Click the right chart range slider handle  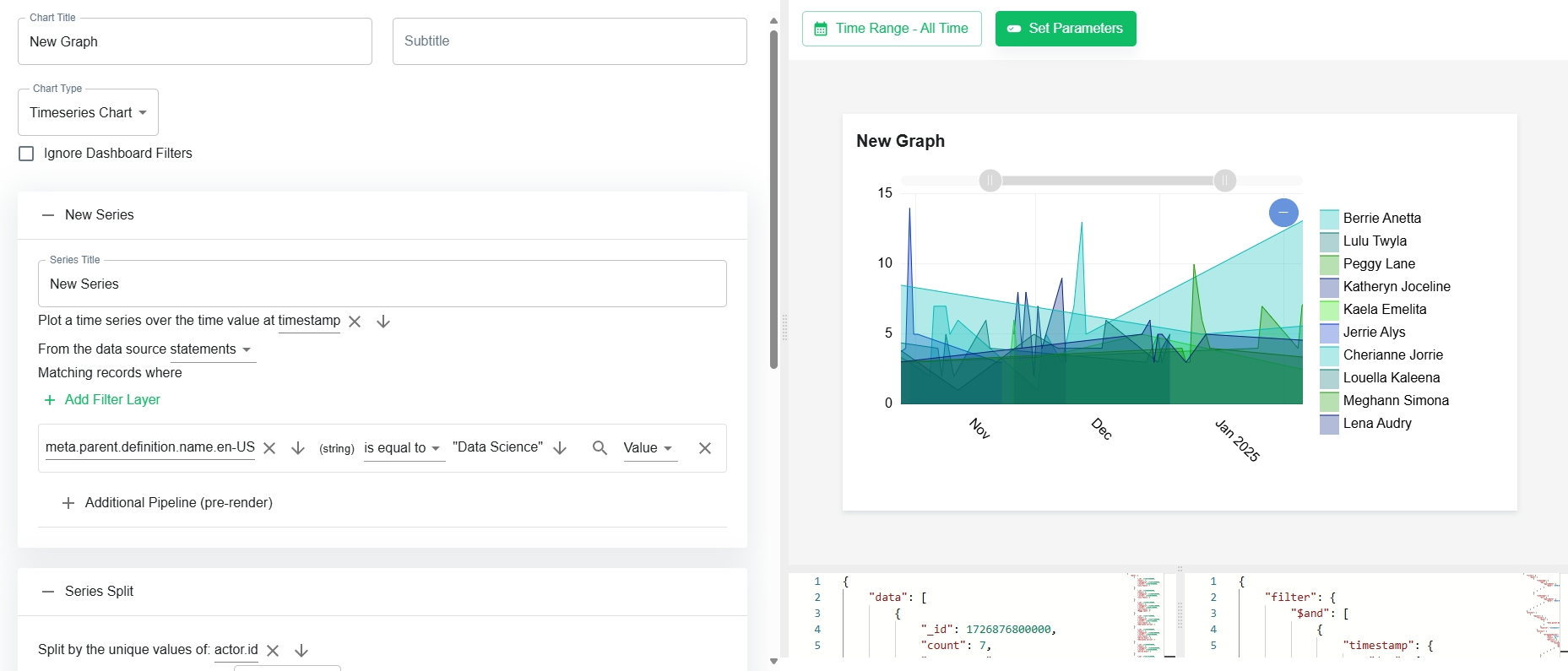(x=1225, y=181)
